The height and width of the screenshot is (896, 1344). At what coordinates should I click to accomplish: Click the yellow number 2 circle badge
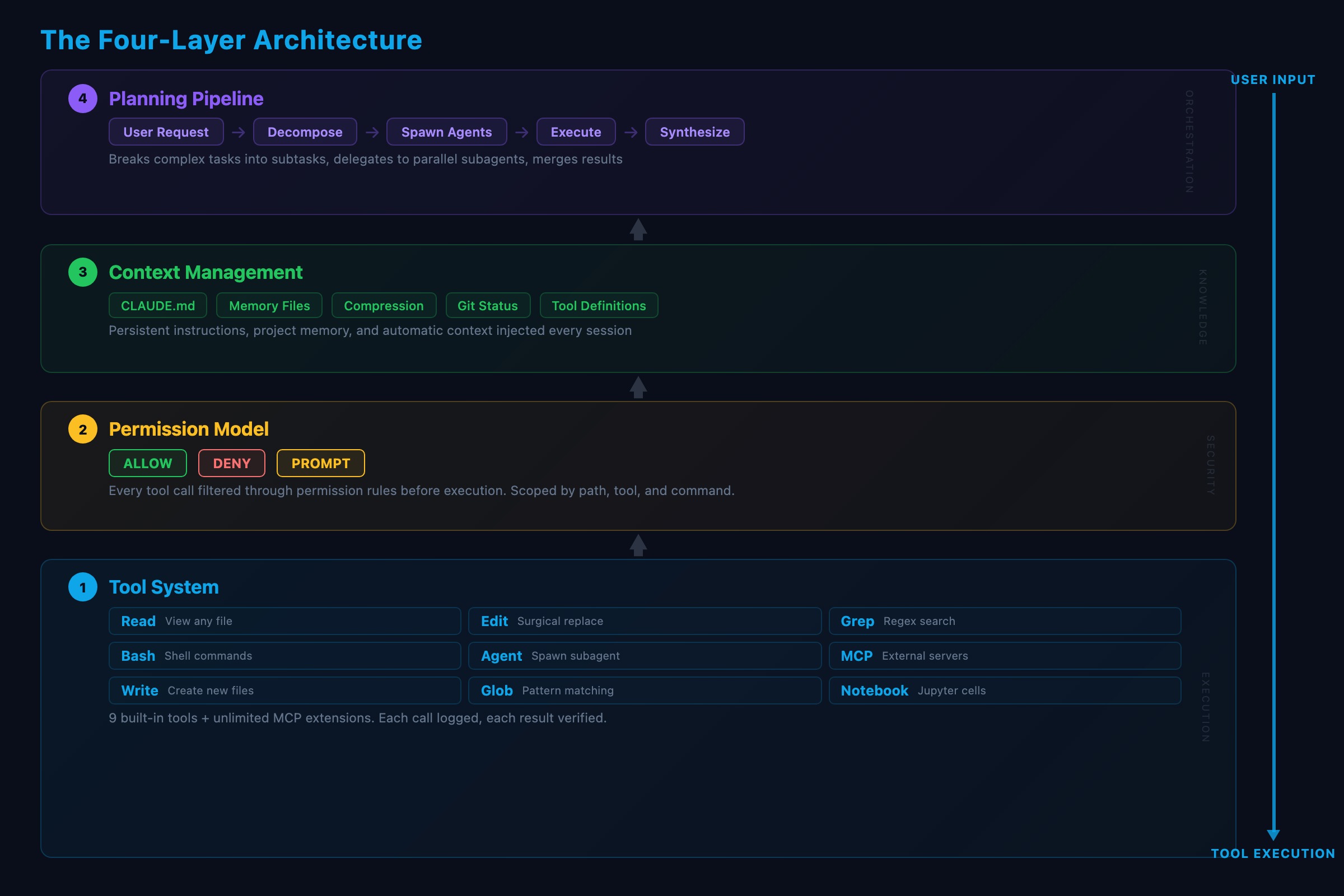[83, 429]
